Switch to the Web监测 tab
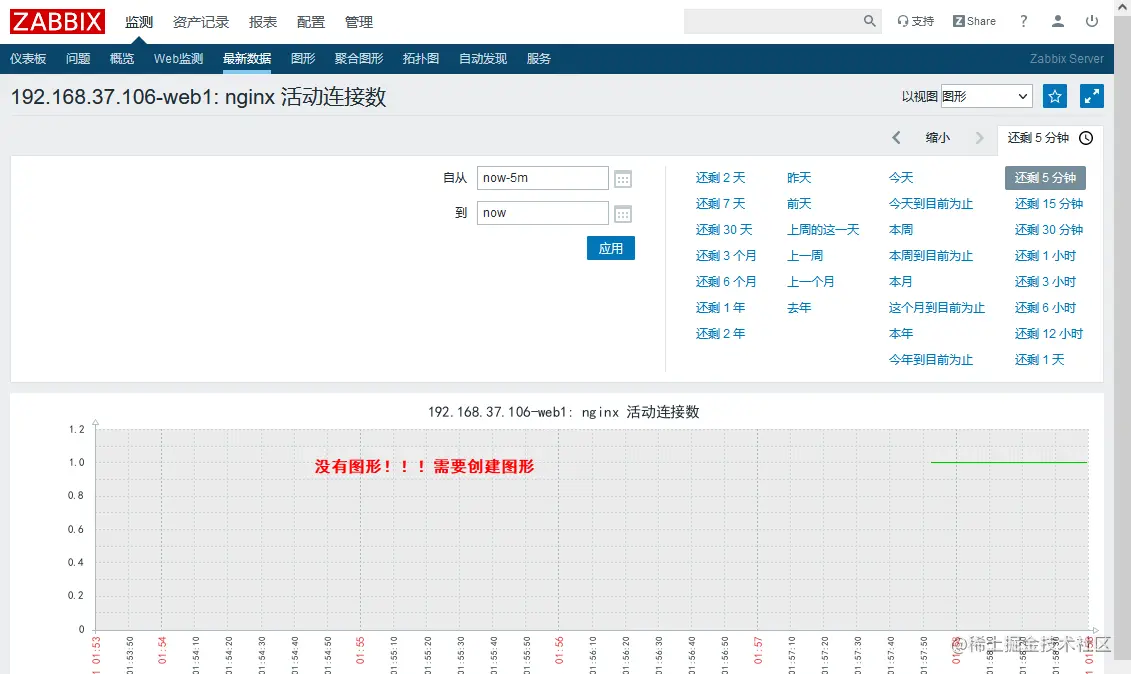This screenshot has height=674, width=1131. (x=177, y=58)
